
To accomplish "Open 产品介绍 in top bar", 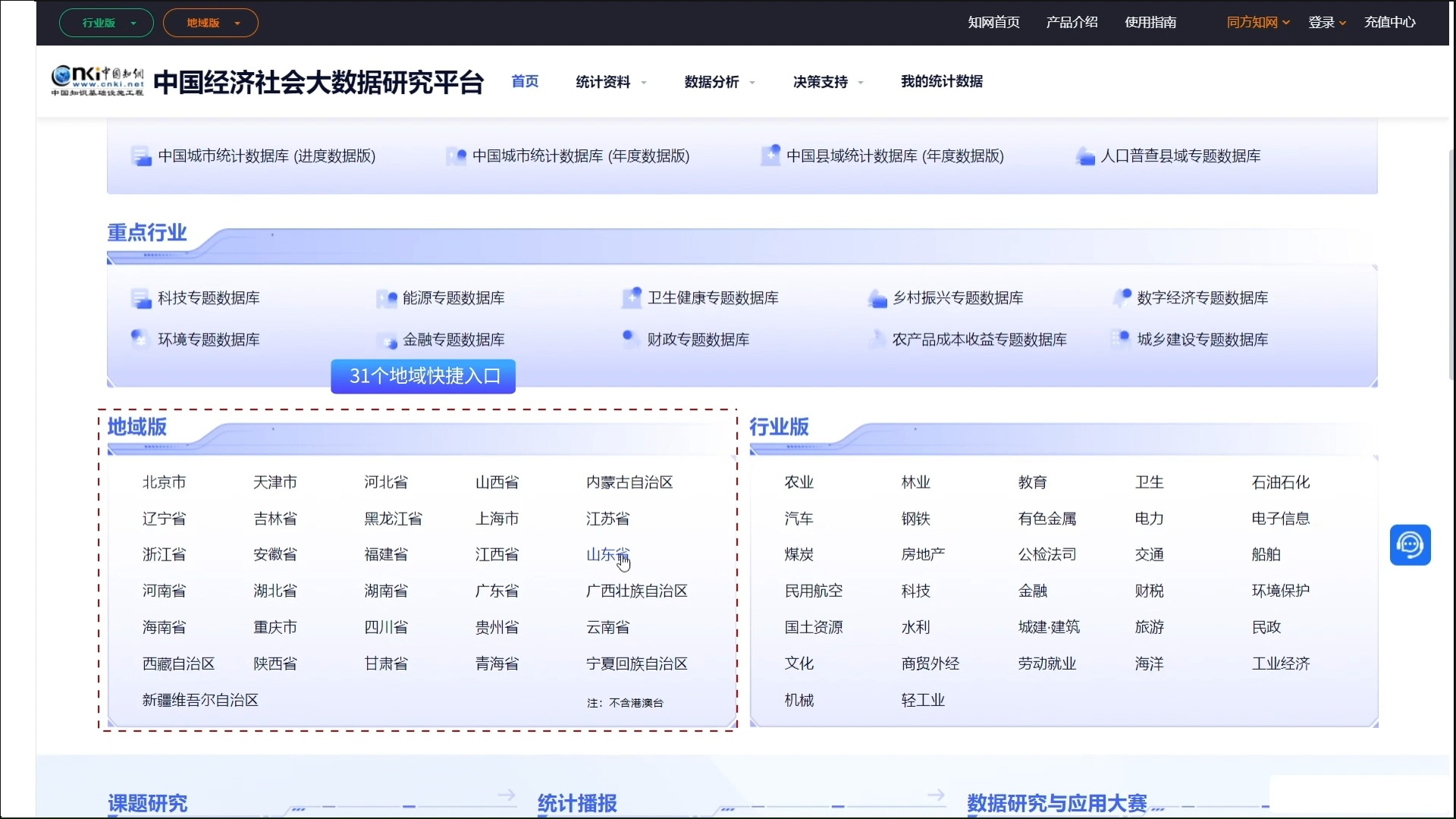I will 1072,23.
